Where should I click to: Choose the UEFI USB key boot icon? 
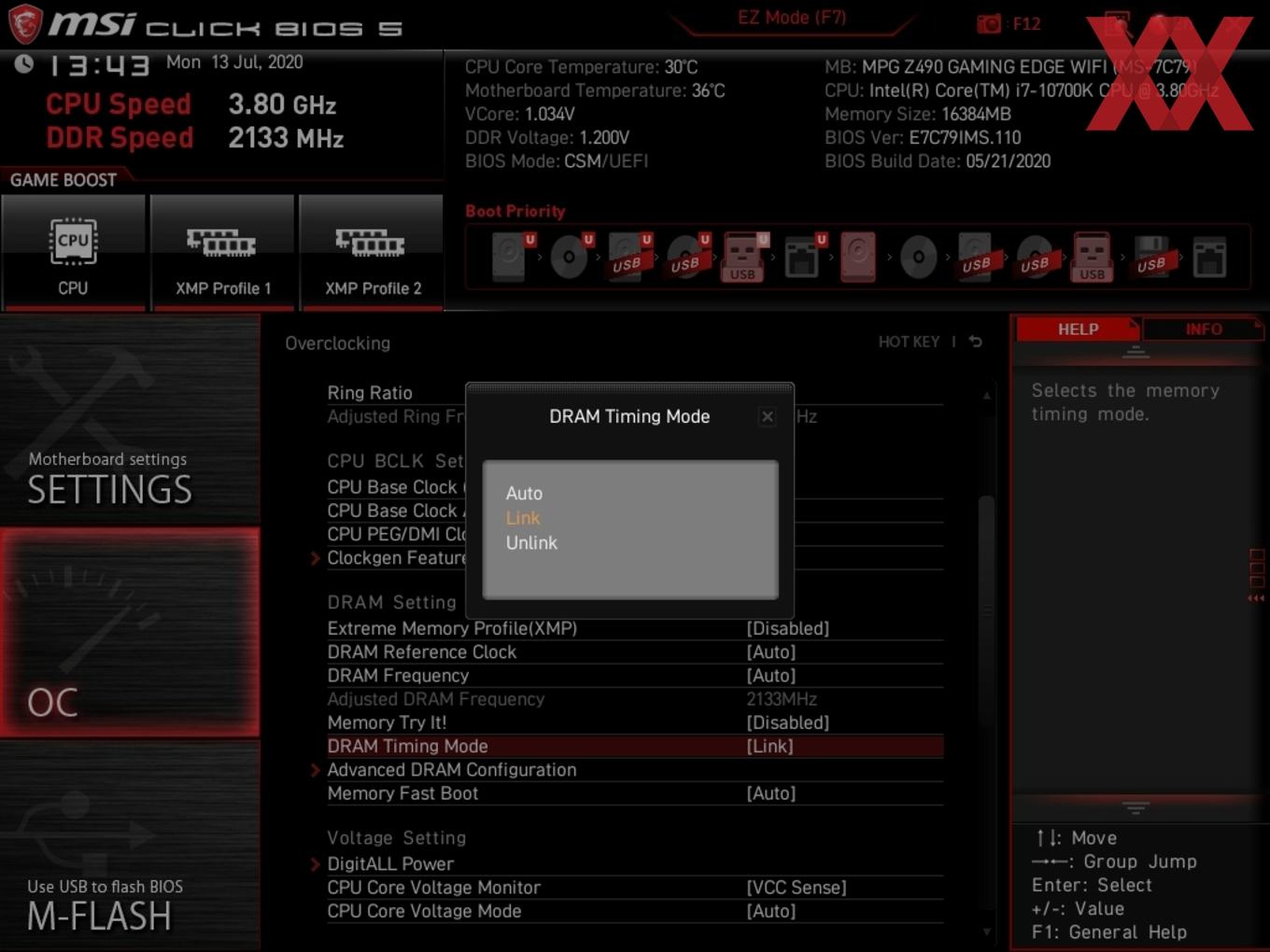pos(744,257)
